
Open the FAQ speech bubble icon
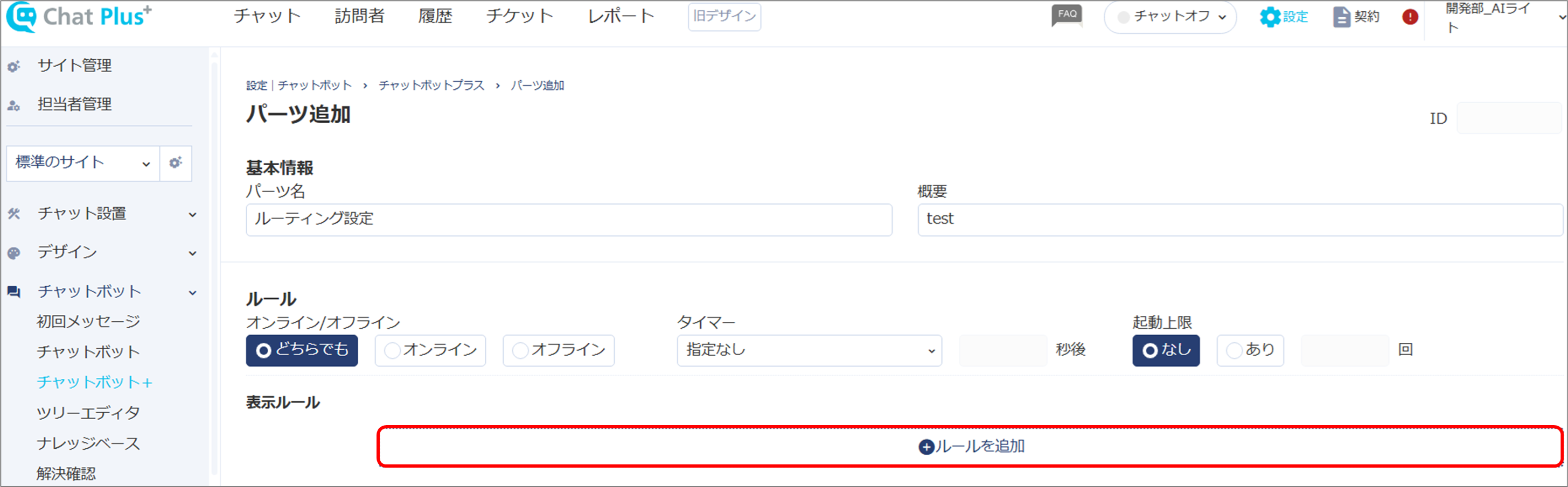pos(1067,16)
